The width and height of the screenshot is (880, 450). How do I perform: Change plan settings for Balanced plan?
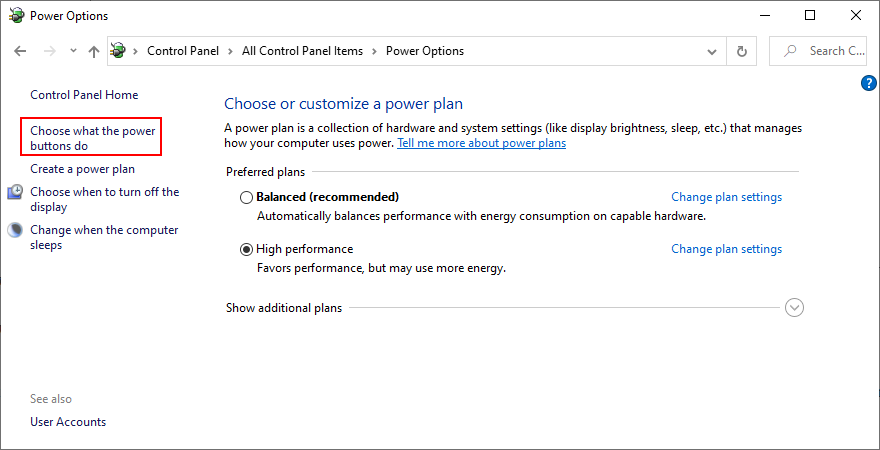[726, 197]
